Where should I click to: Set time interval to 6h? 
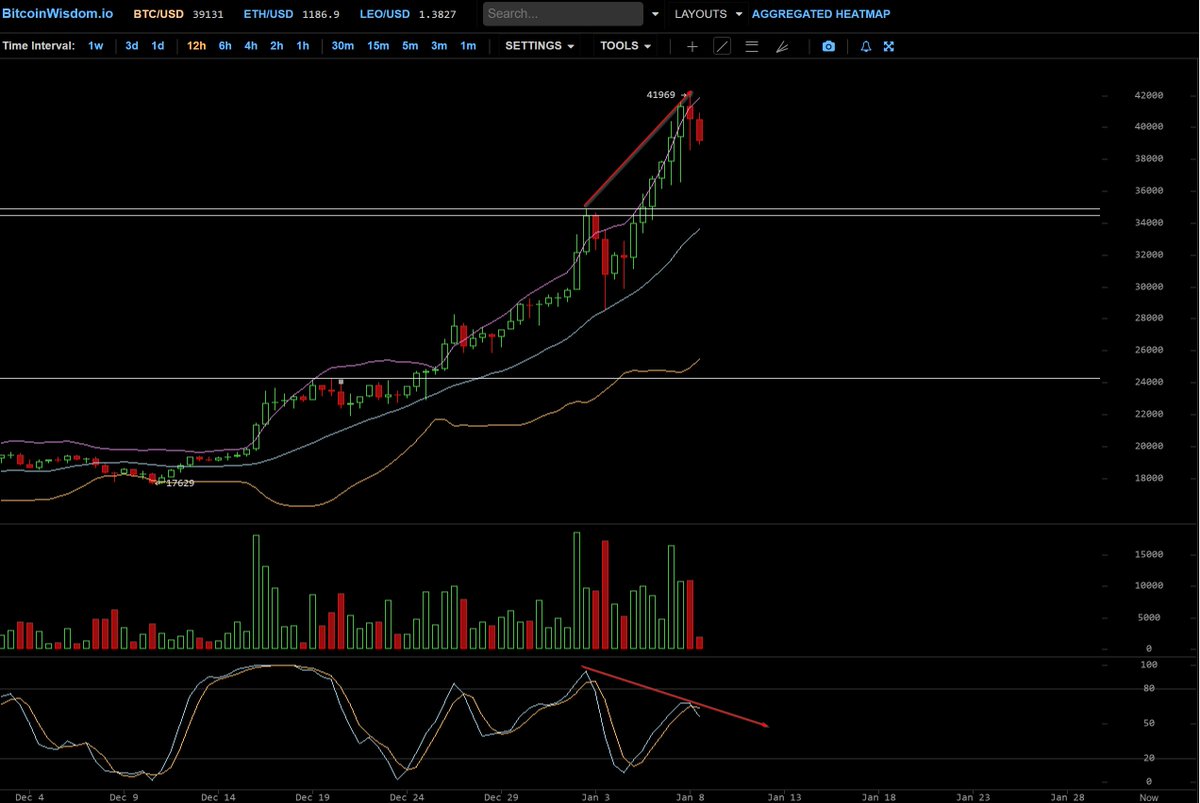pyautogui.click(x=225, y=46)
